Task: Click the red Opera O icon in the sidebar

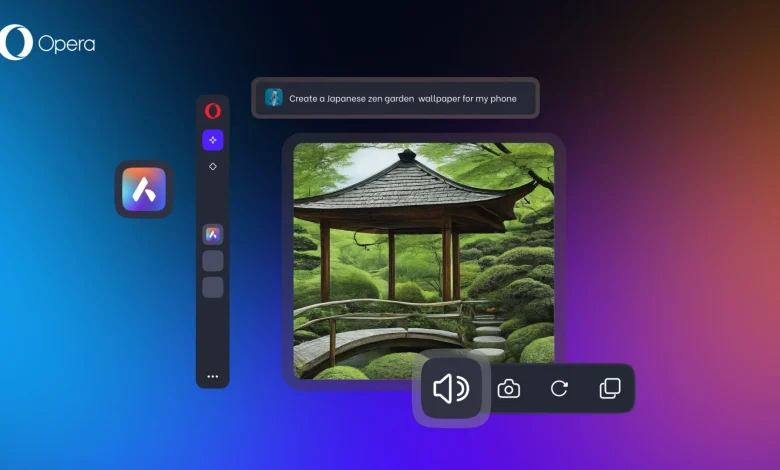Action: [212, 111]
